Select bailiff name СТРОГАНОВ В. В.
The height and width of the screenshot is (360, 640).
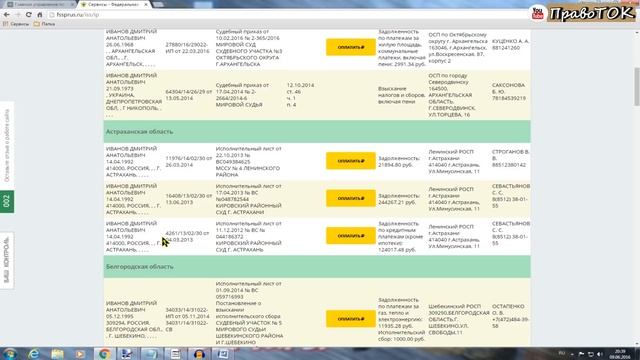coord(511,155)
